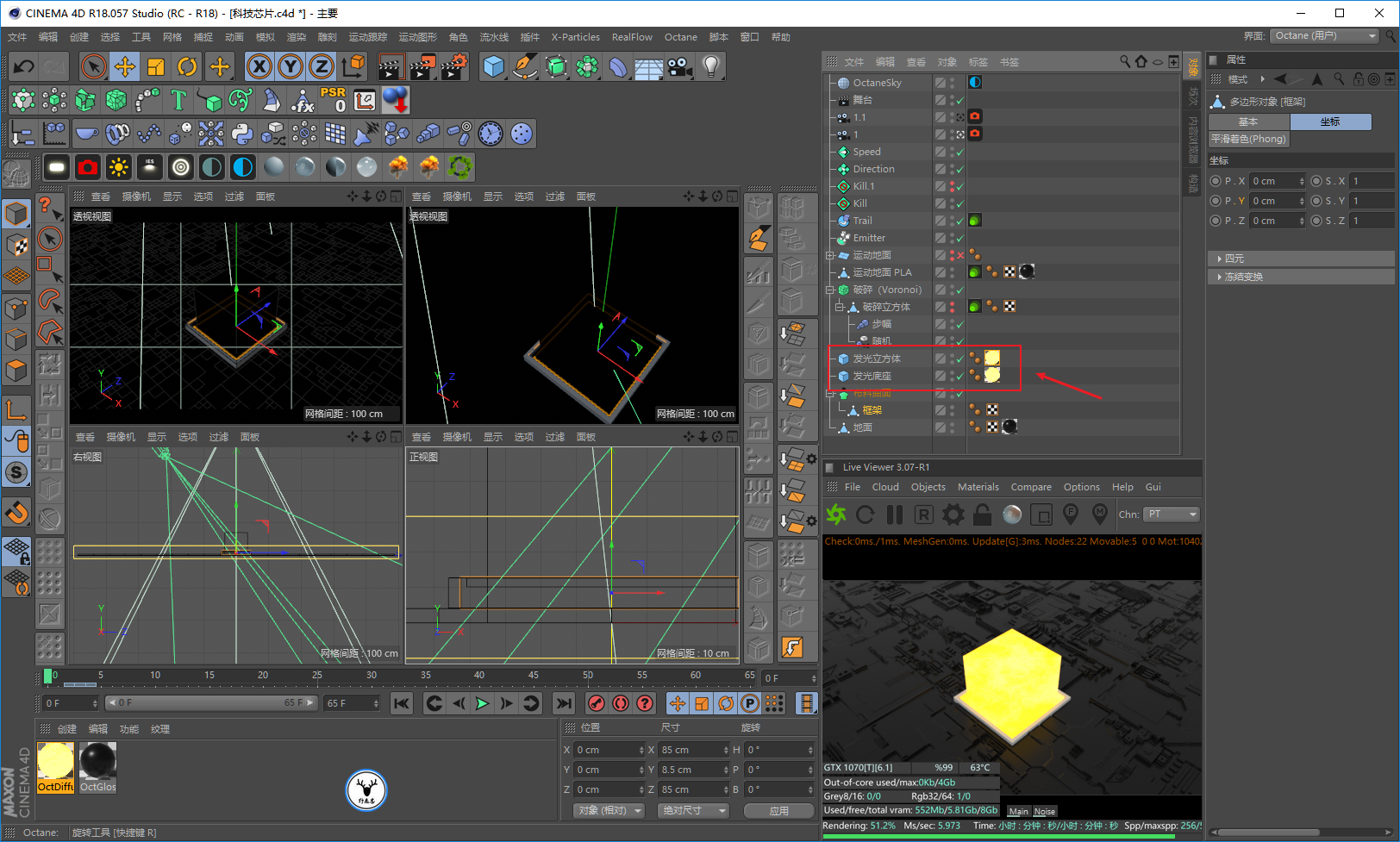This screenshot has width=1400, height=842.
Task: Click the P . Y position input field
Action: click(x=1278, y=201)
